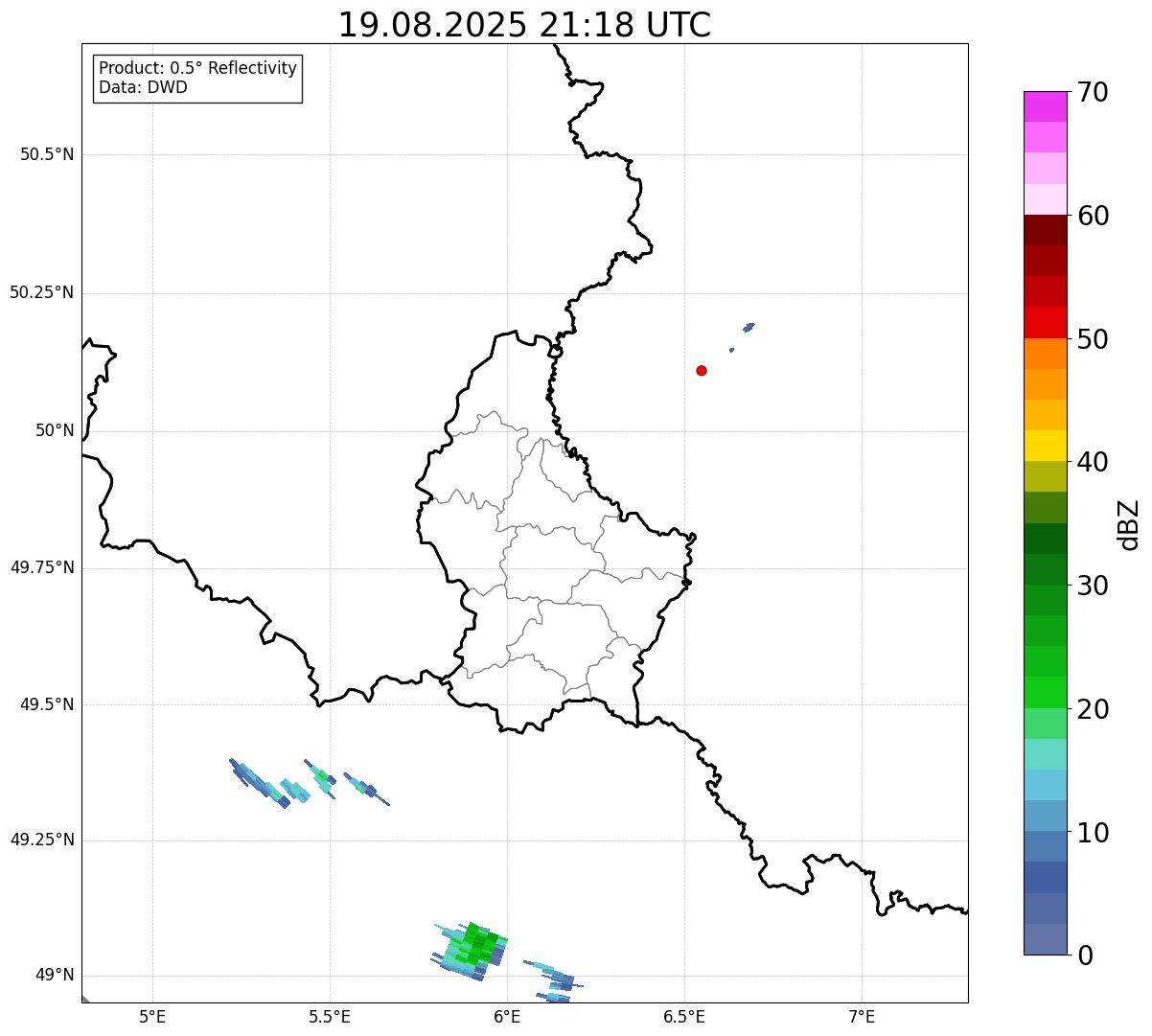
Task: Click the "5°E" longitude label
Action: tap(152, 1016)
